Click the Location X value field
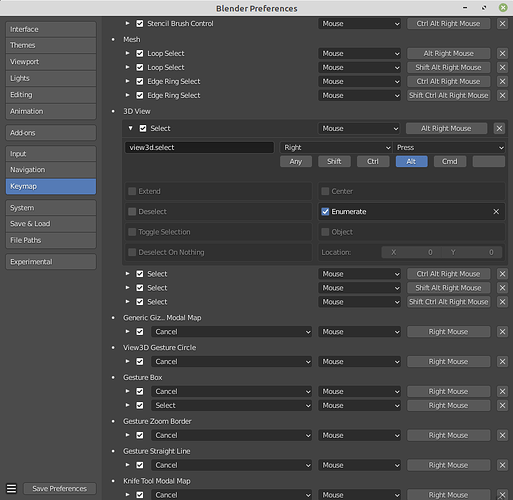This screenshot has width=513, height=500. pos(412,252)
